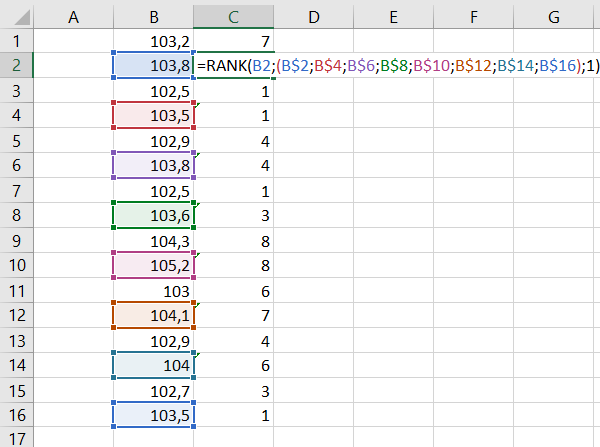This screenshot has height=447, width=600.
Task: Click cell B15 containing 102,7
Action: click(154, 390)
